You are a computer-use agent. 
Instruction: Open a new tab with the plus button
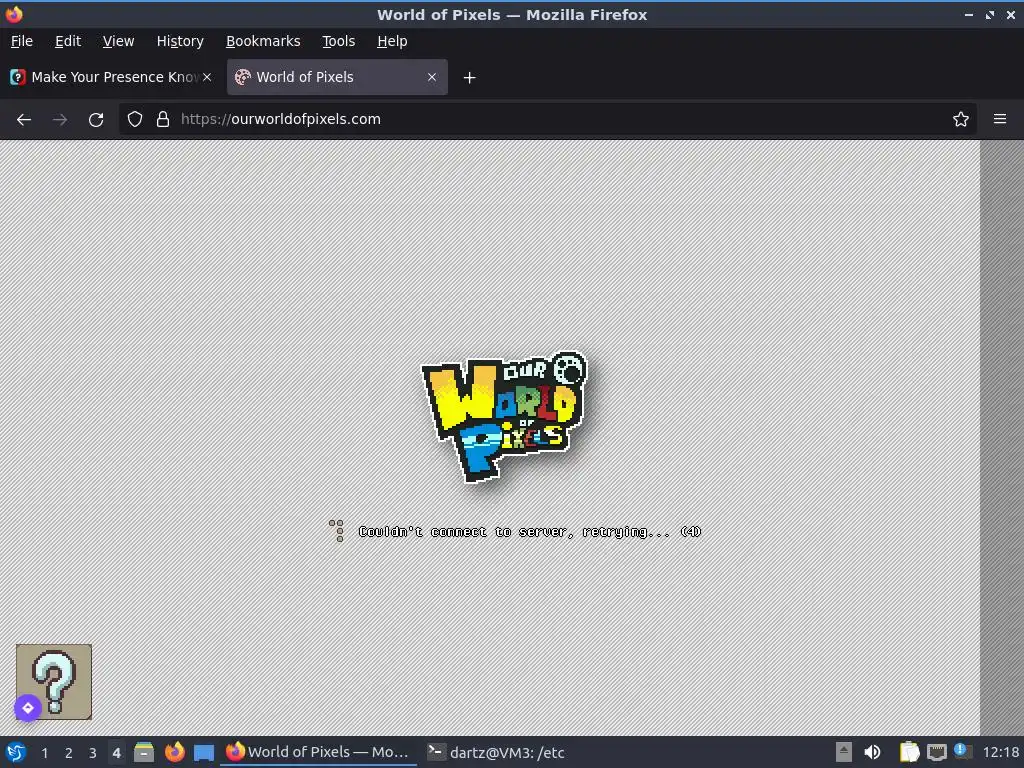[x=469, y=78]
